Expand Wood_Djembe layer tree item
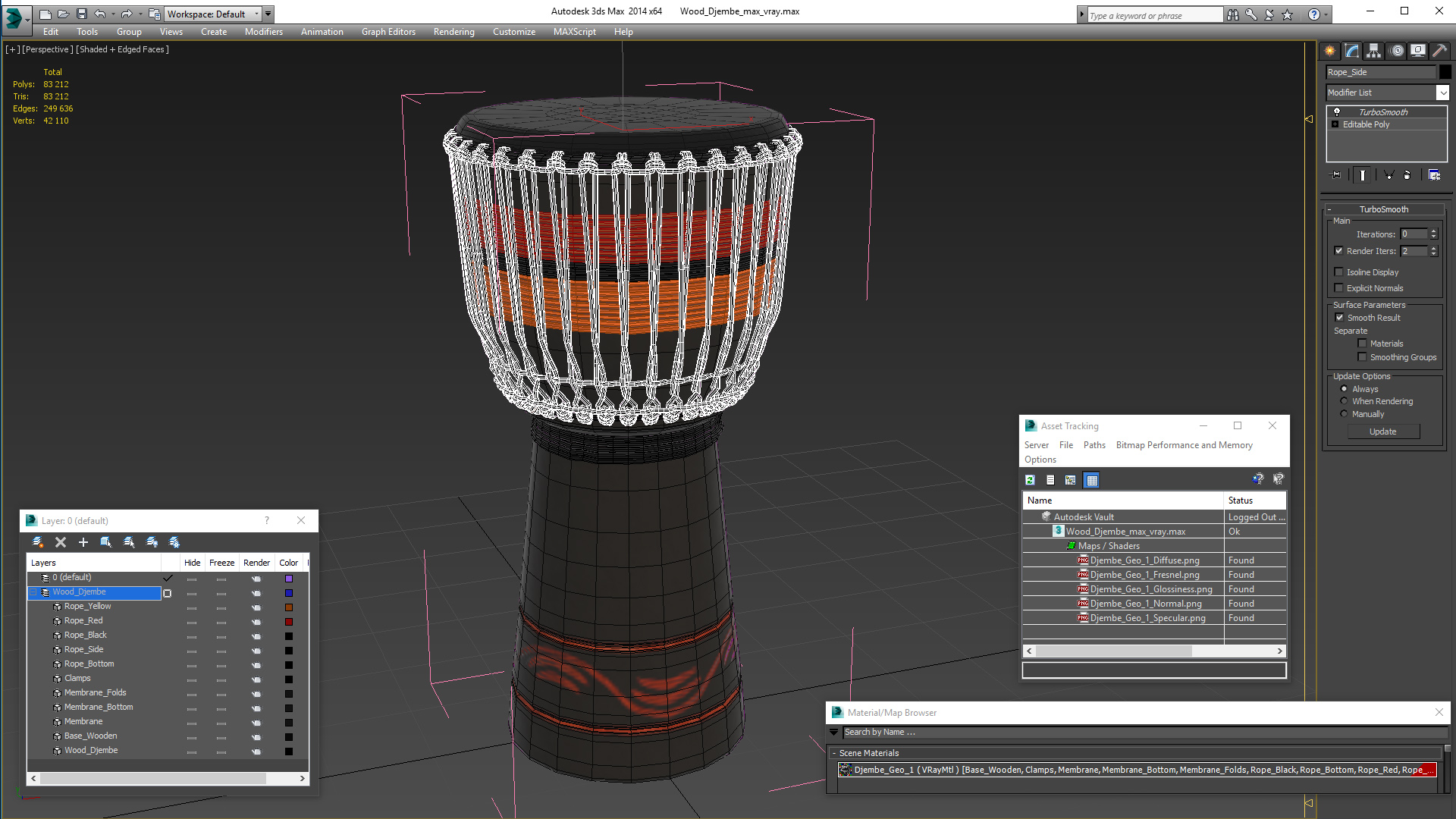 pyautogui.click(x=35, y=591)
